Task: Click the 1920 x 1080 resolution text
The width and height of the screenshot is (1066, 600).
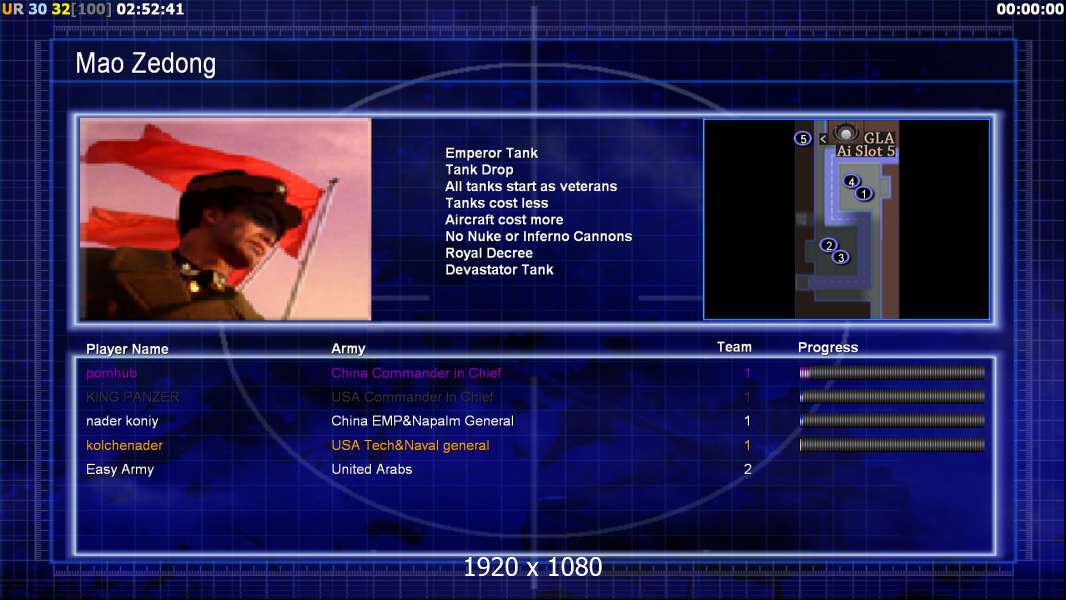Action: 533,567
